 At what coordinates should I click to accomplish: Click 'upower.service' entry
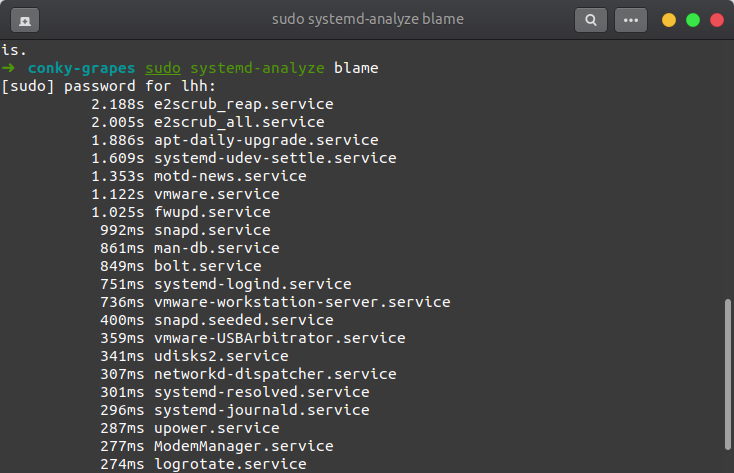217,428
